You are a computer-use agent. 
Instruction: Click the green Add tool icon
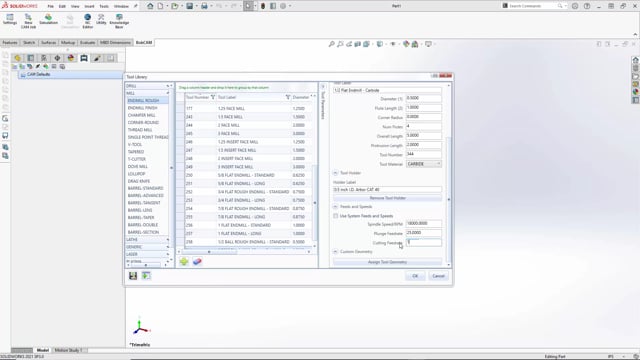coord(184,261)
